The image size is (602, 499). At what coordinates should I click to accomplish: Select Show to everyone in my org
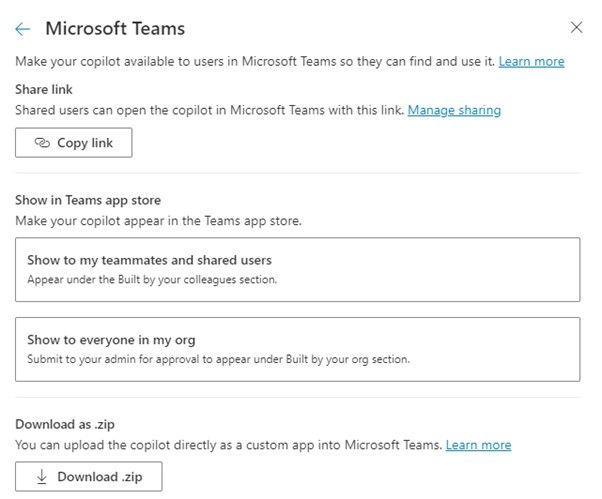tap(298, 349)
